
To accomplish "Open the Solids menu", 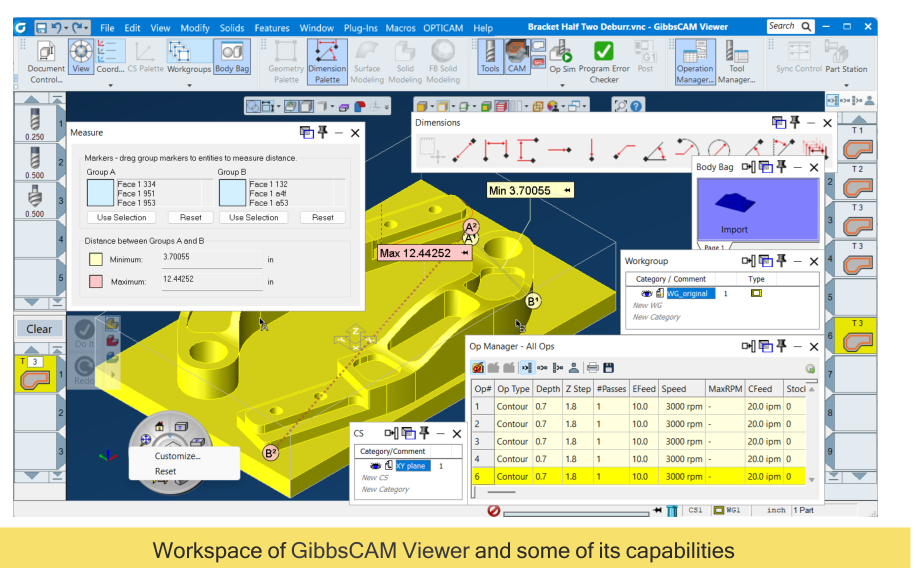I will coord(232,27).
